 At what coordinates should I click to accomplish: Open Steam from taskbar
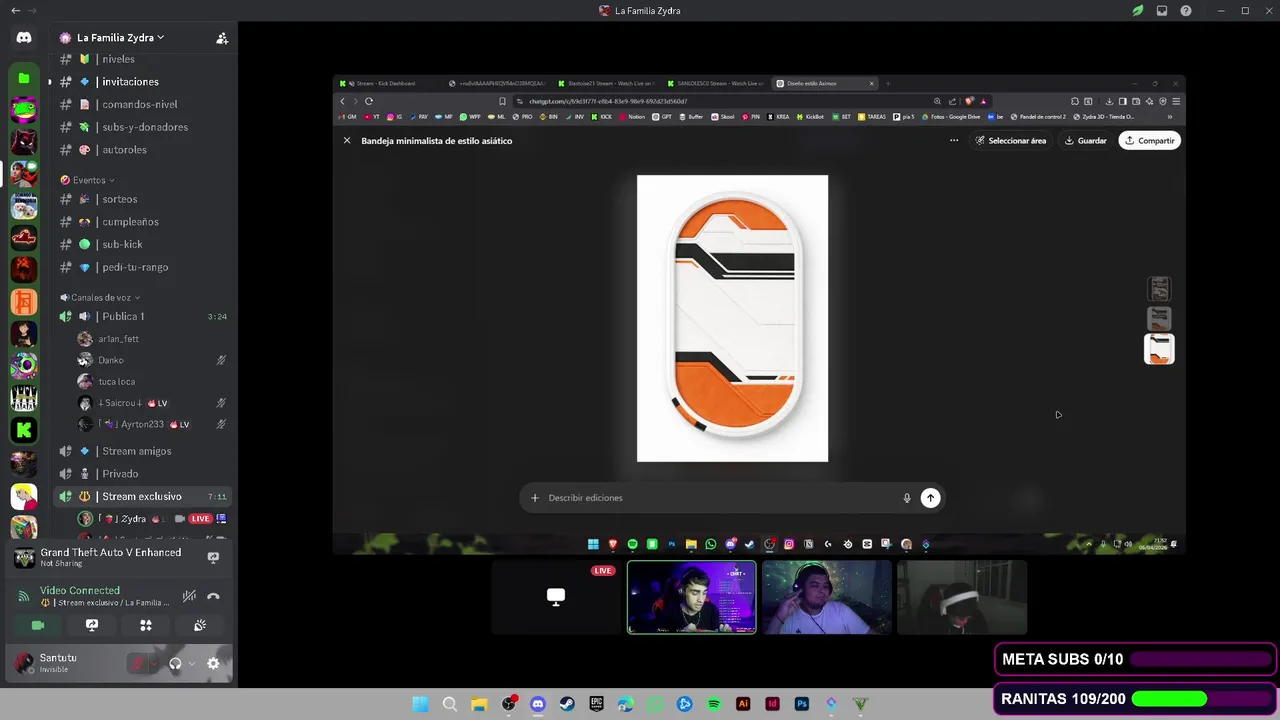(x=567, y=704)
